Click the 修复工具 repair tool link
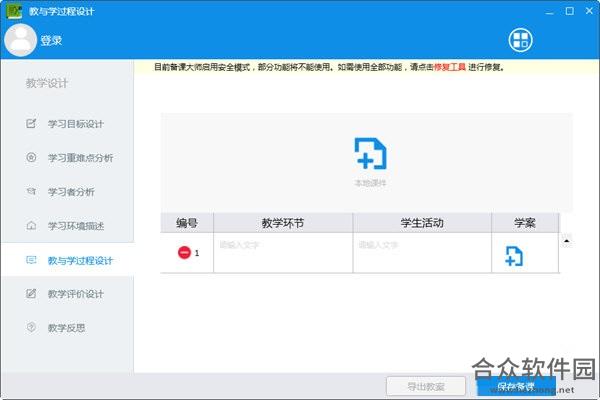This screenshot has height=400, width=600. [x=449, y=67]
